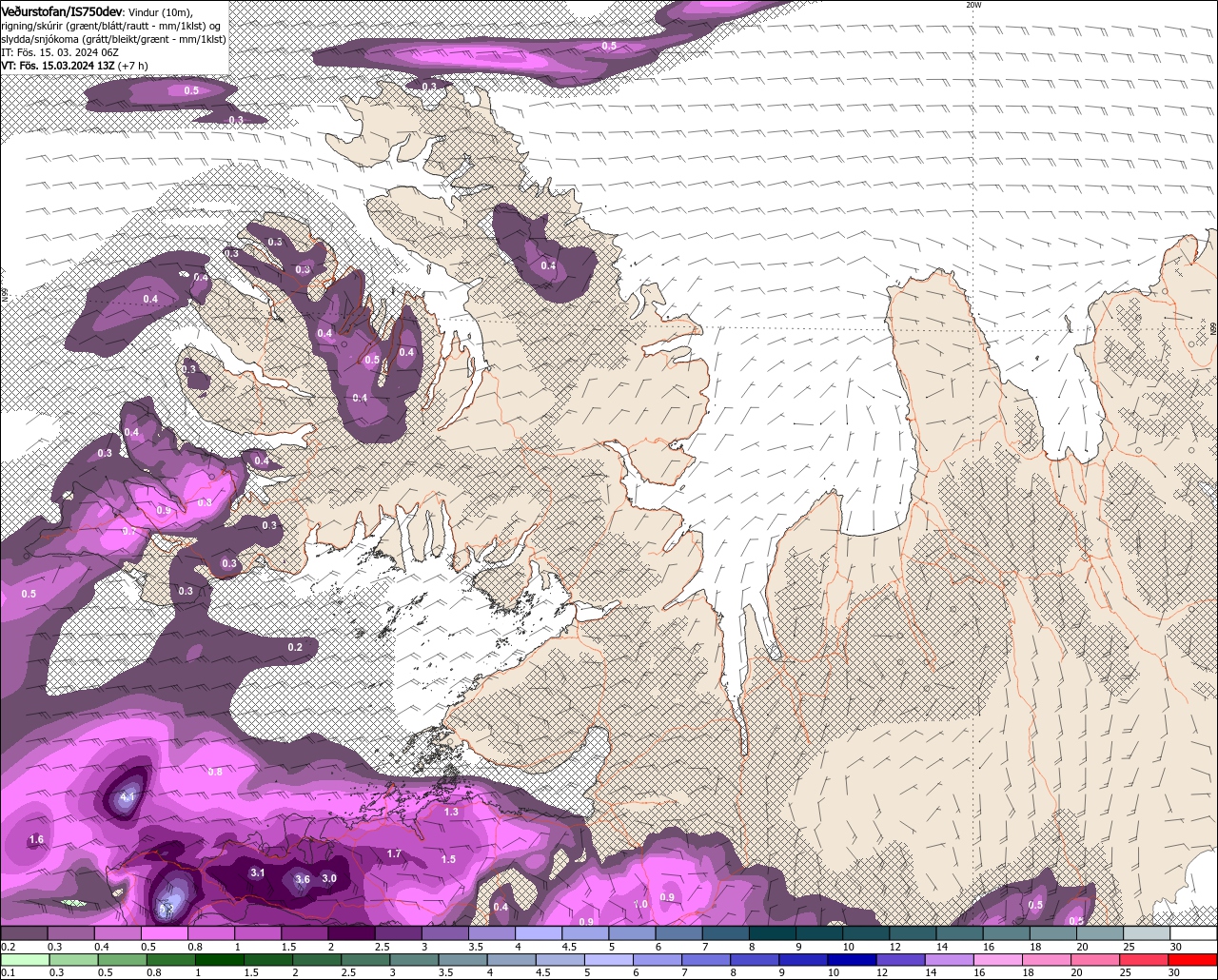This screenshot has height=980, width=1218.
Task: Click the 0.2 precipitation value on the map
Action: click(295, 647)
